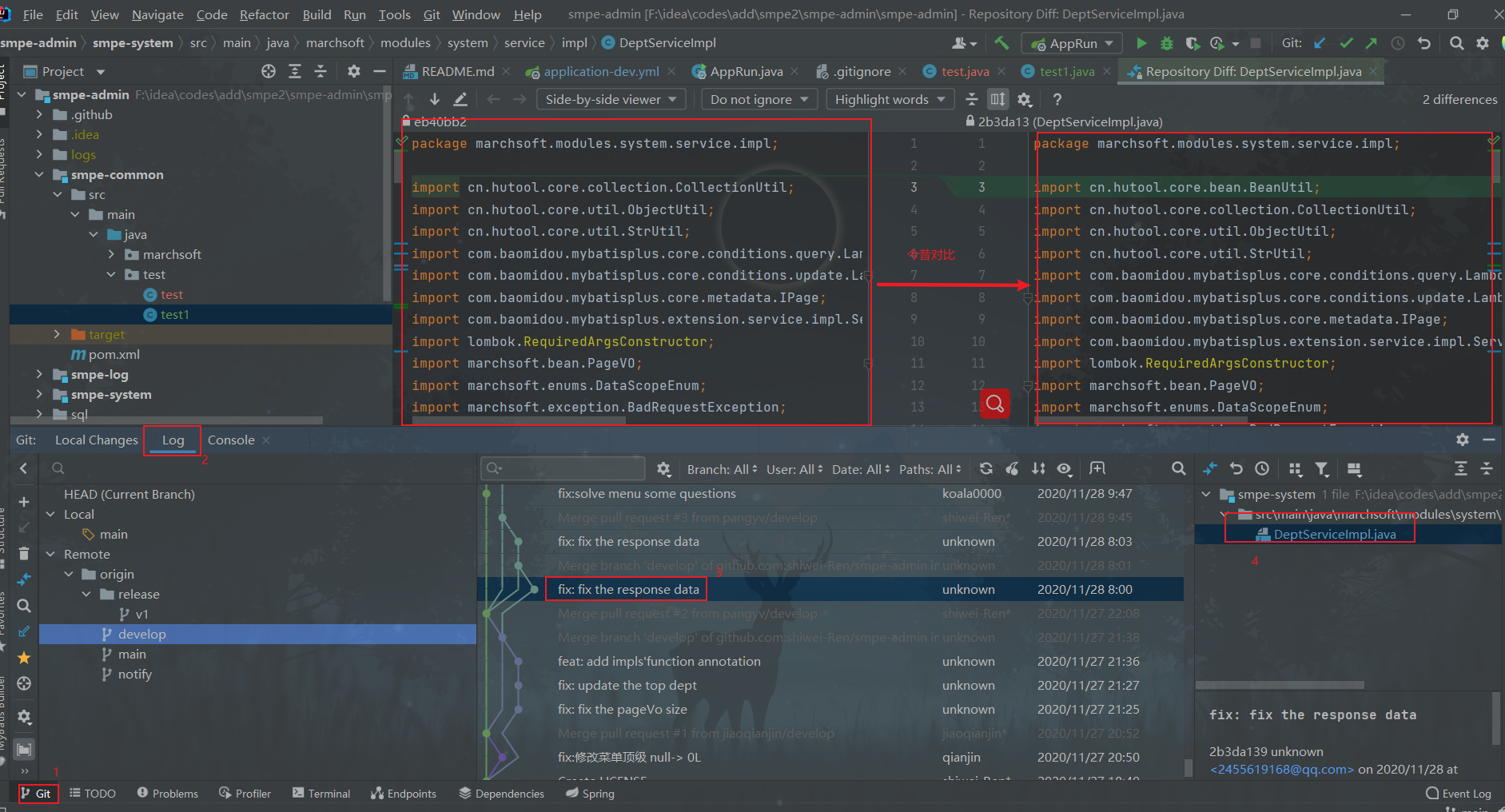Run AppRun with coverage icon
The height and width of the screenshot is (812, 1505).
pos(1192,43)
